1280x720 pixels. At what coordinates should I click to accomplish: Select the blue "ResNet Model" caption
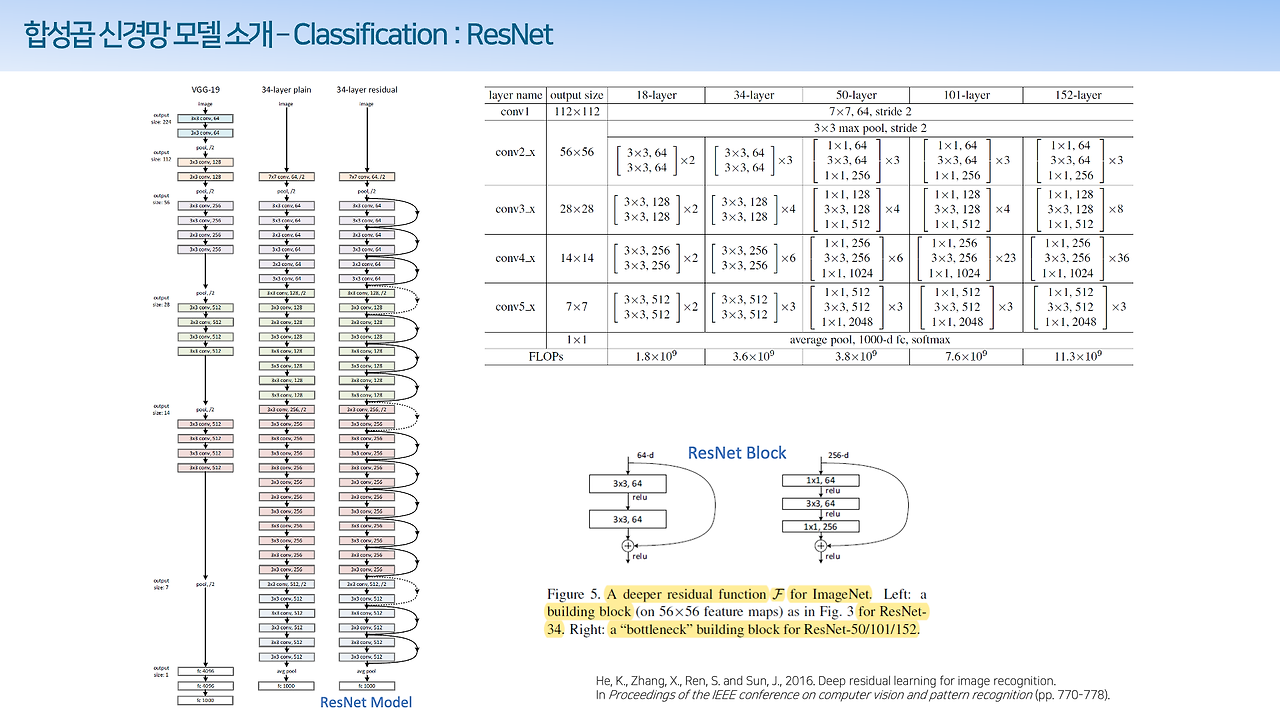[366, 702]
